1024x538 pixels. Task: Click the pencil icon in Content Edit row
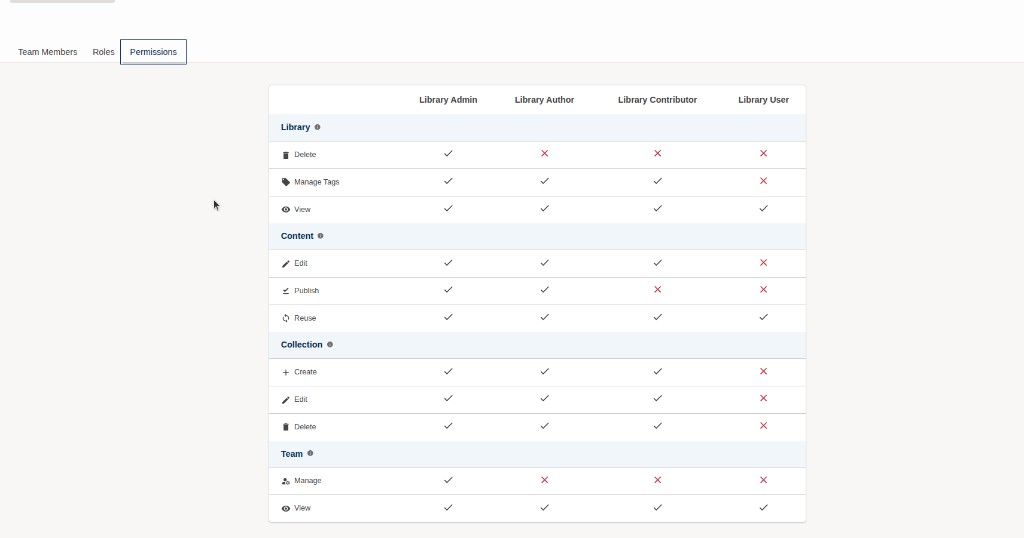pos(285,264)
